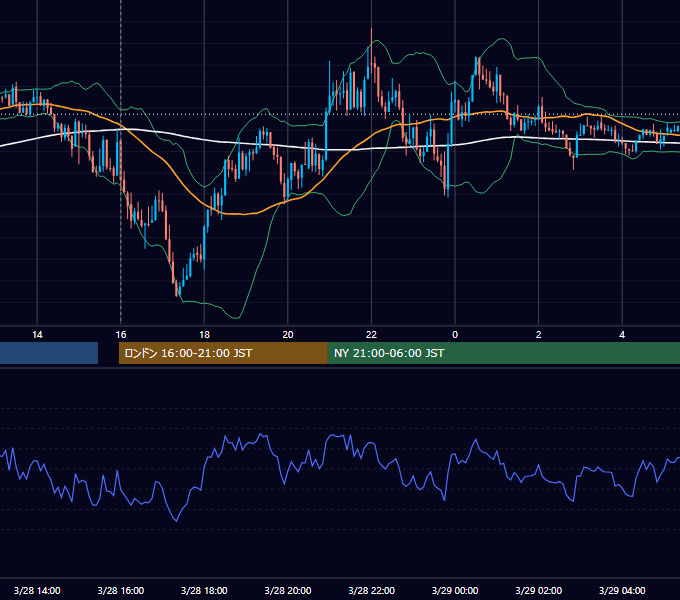Click the 3/28 18:00 date label

pos(204,590)
